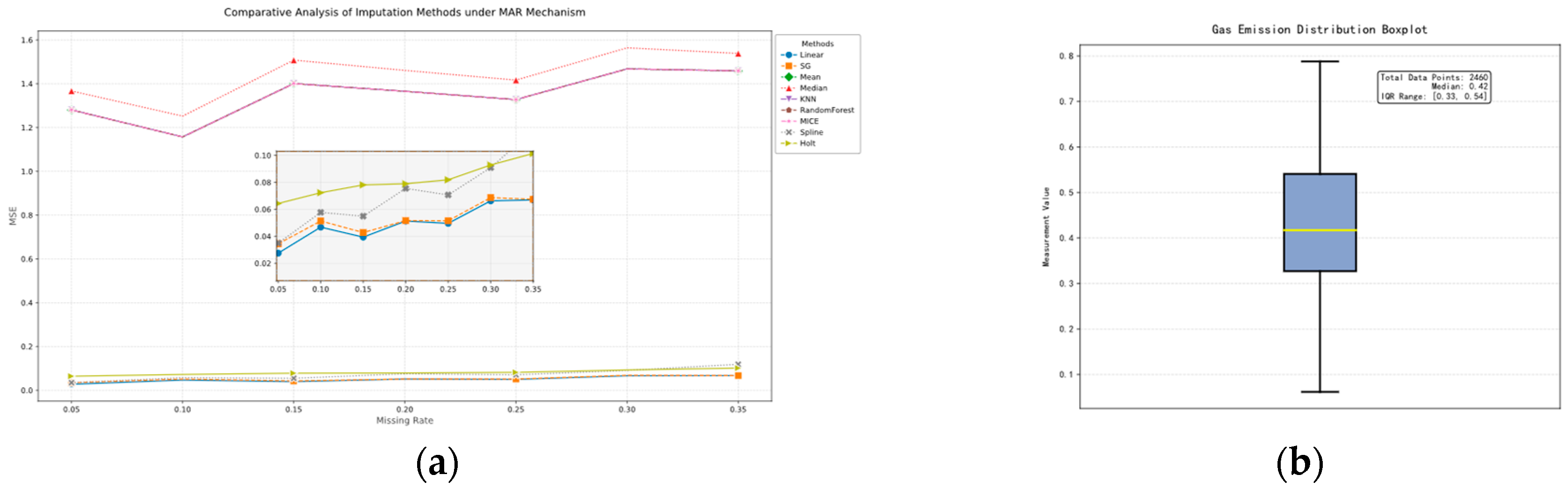Screen dimensions: 1568x496
Task: Select the "Median" entry in the Methods legend
Action: pos(803,88)
